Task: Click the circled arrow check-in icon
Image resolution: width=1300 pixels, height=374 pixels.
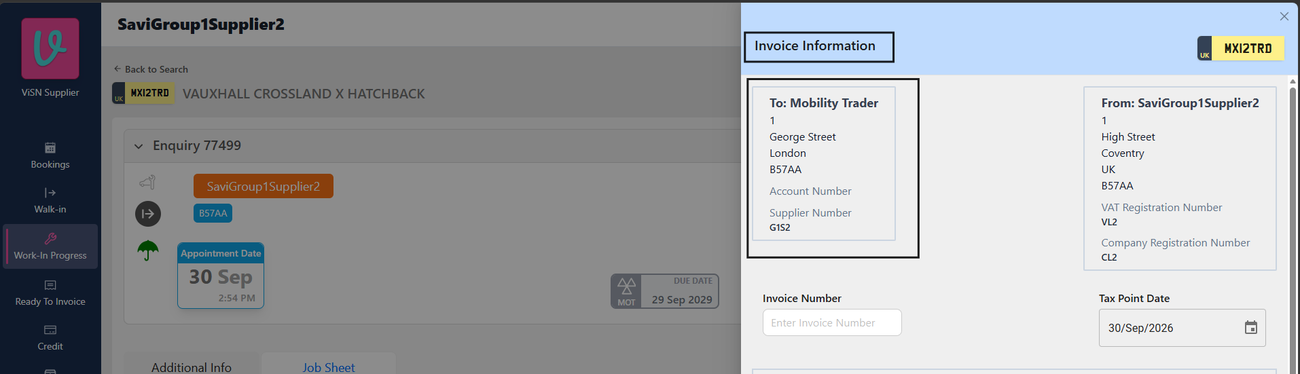Action: pos(147,213)
